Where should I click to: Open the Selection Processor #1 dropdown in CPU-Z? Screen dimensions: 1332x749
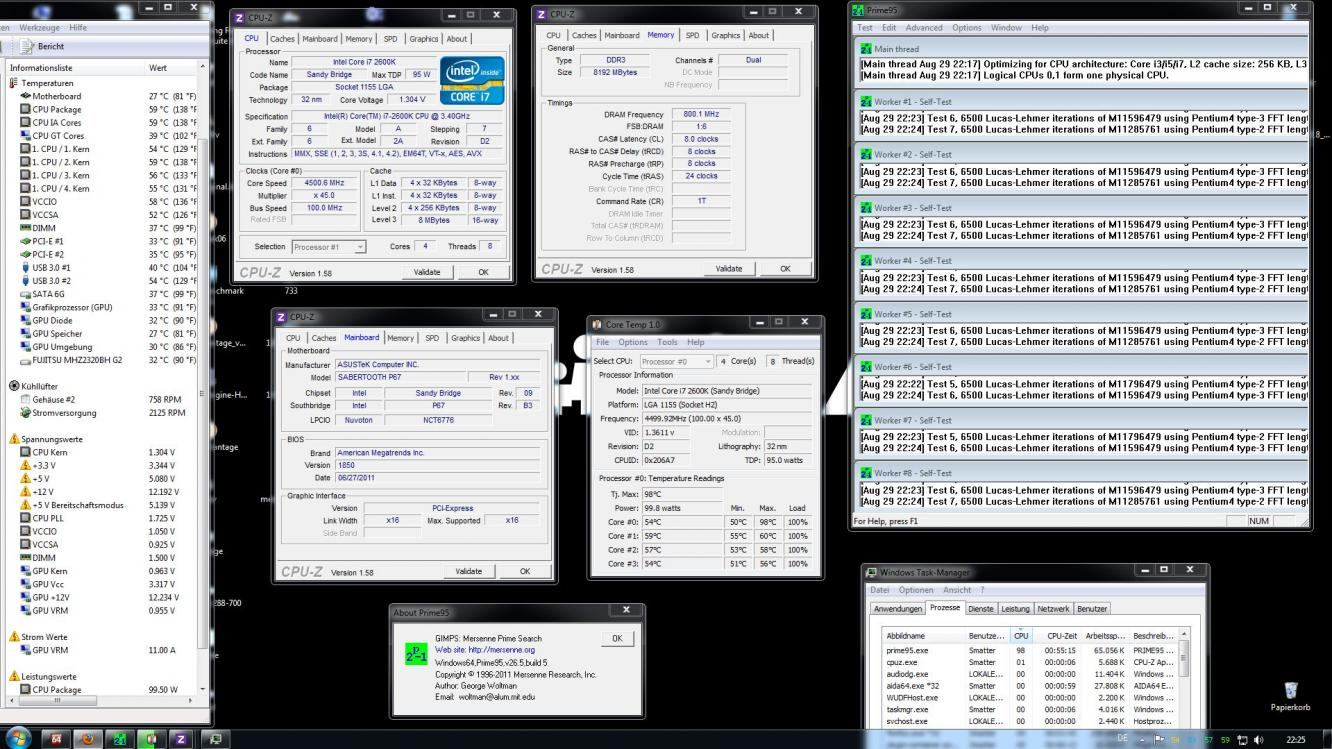tap(329, 246)
